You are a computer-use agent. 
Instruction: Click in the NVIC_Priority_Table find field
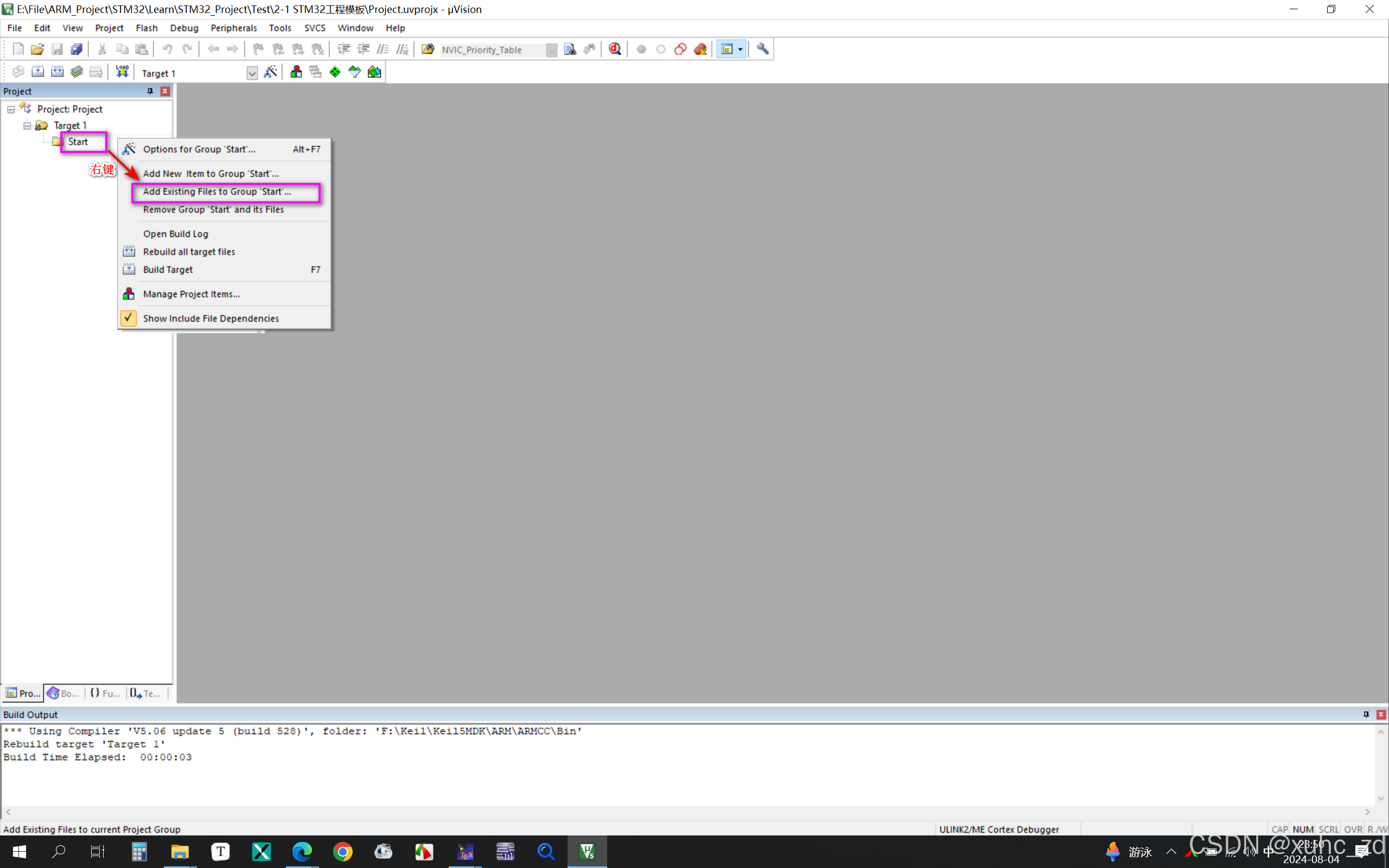point(492,50)
